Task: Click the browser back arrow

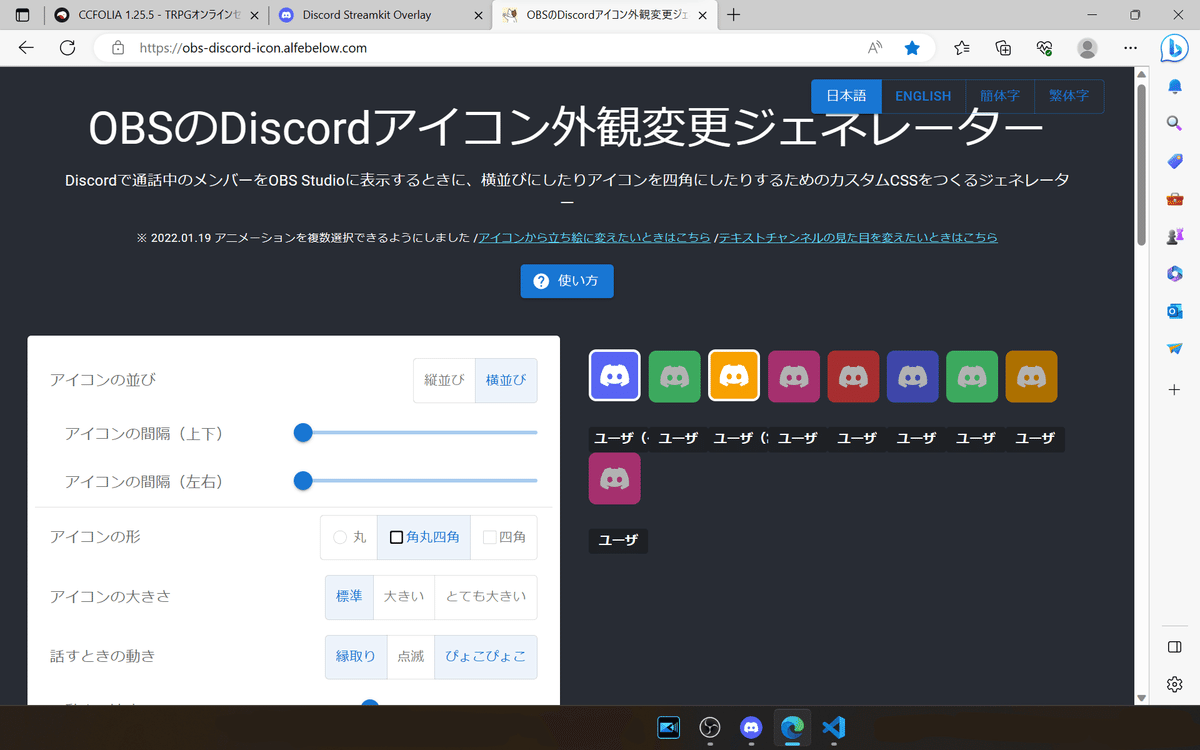Action: pyautogui.click(x=26, y=47)
